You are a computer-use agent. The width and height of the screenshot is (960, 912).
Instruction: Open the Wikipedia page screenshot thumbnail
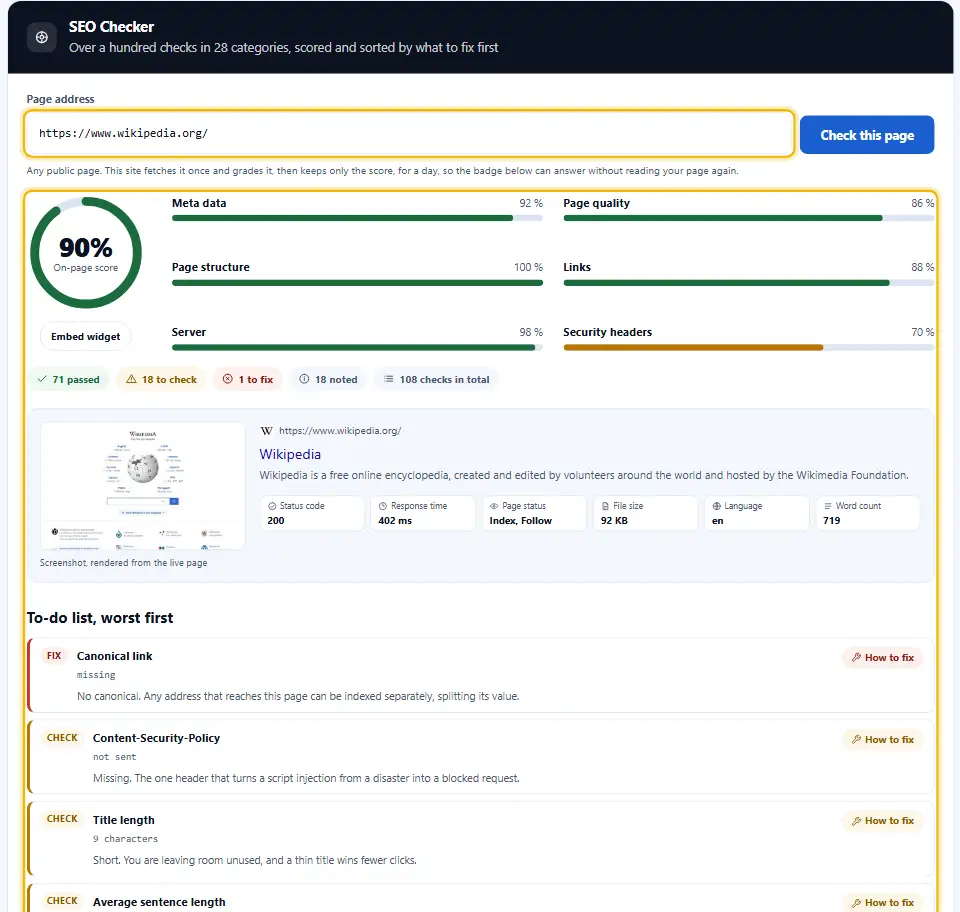pyautogui.click(x=143, y=486)
